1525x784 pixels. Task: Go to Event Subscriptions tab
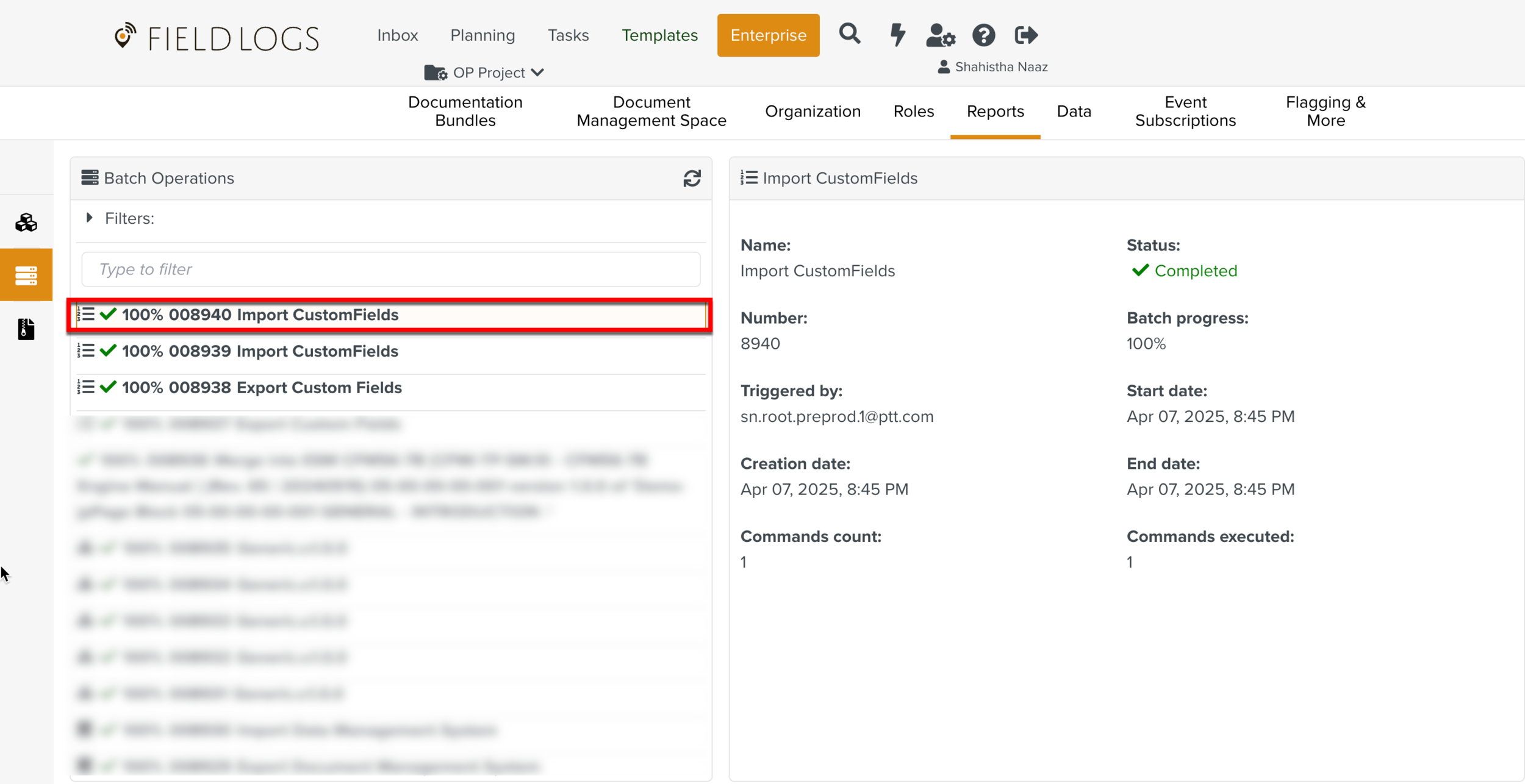1185,112
